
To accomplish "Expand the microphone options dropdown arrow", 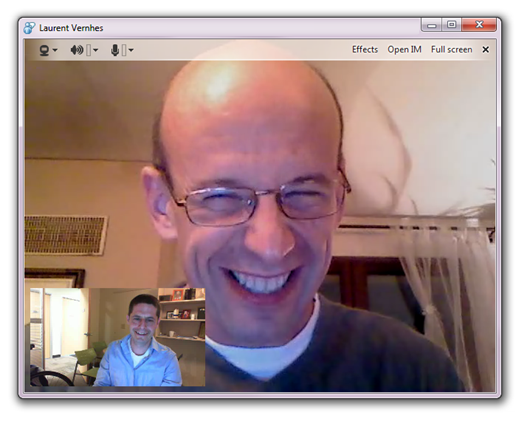I will click(131, 50).
